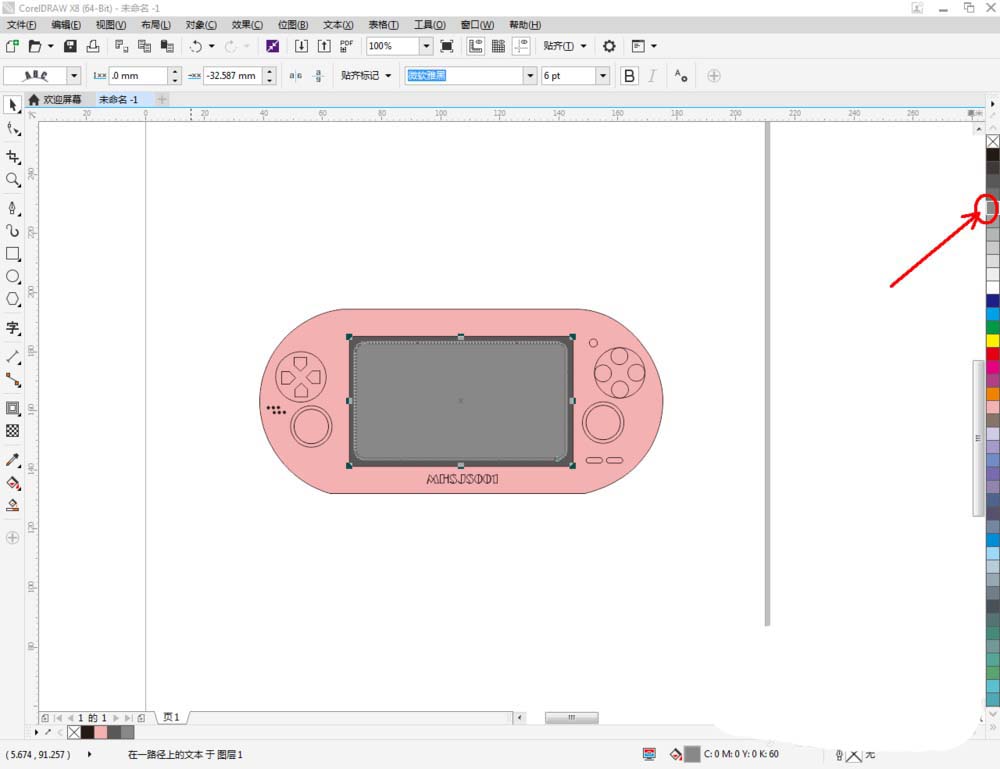Select the Ellipse tool

(13, 277)
